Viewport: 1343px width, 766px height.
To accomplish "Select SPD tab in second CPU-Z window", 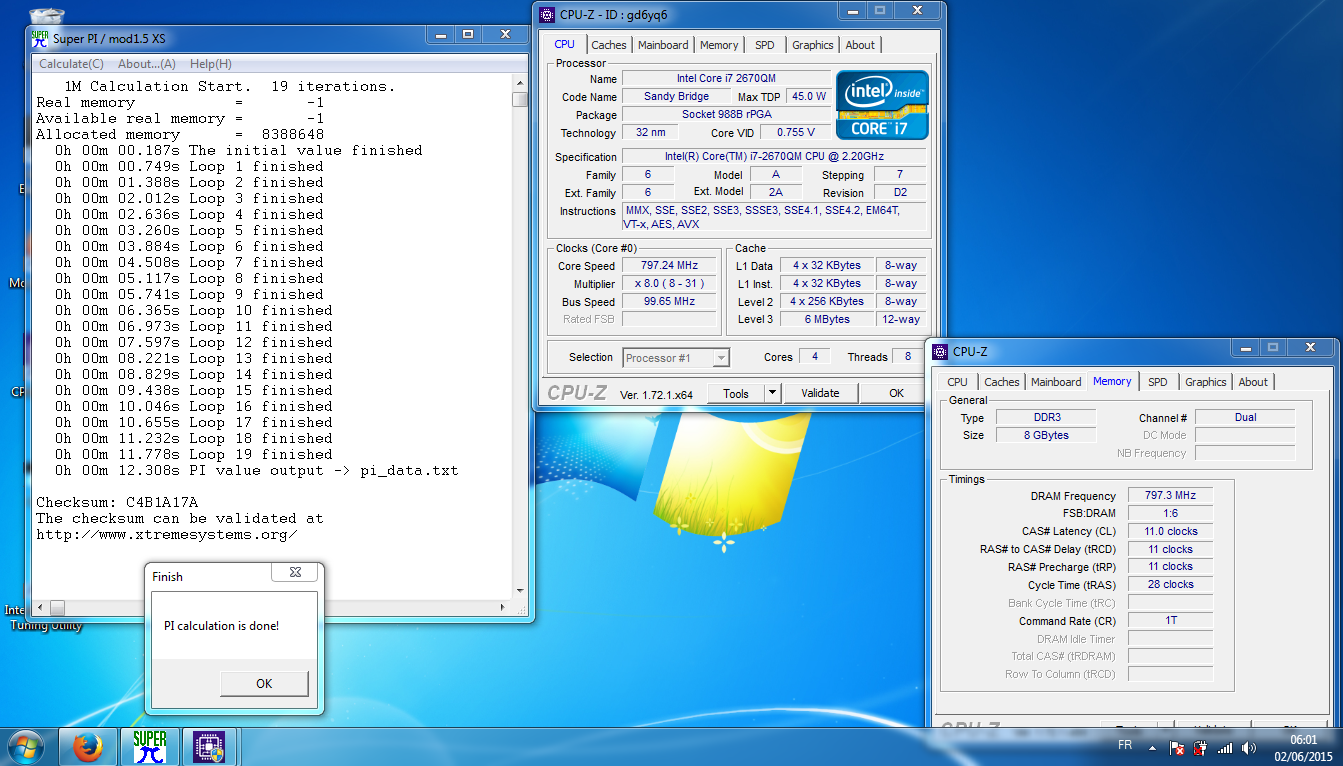I will (x=1158, y=382).
